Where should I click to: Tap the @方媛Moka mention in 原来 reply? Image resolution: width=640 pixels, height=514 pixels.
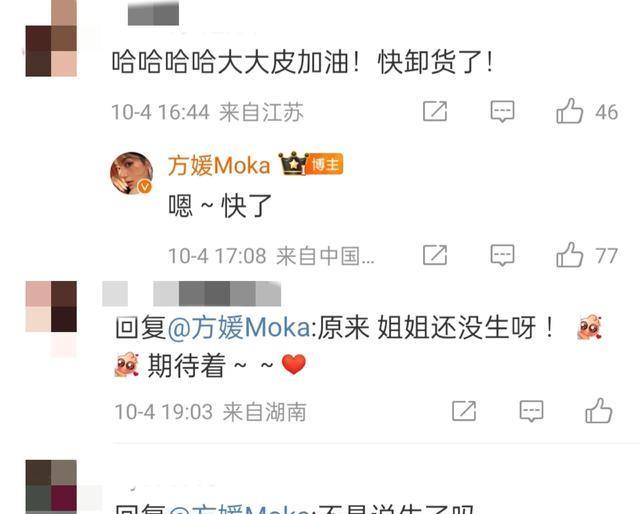pos(239,327)
